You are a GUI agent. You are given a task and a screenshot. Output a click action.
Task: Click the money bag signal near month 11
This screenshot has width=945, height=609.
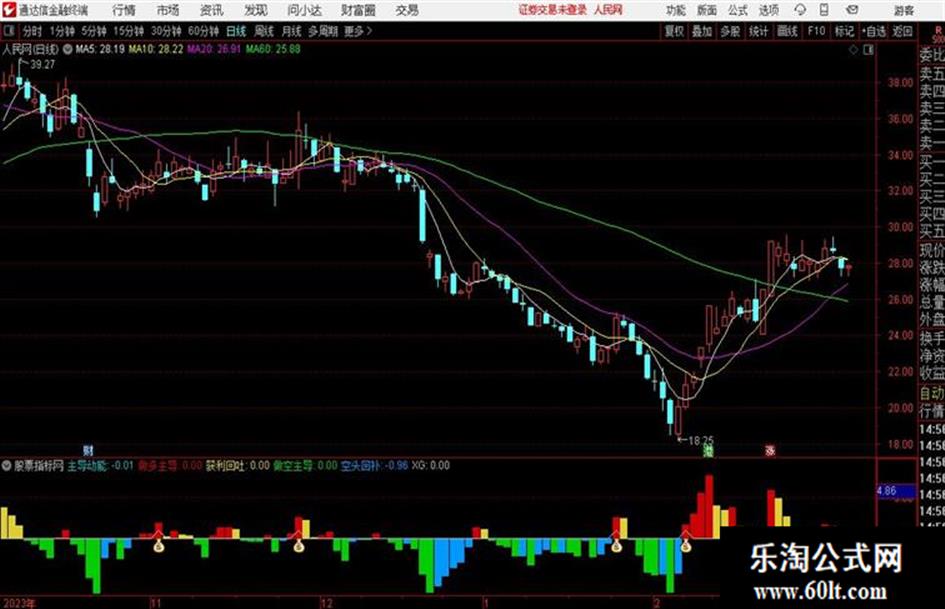coord(159,546)
